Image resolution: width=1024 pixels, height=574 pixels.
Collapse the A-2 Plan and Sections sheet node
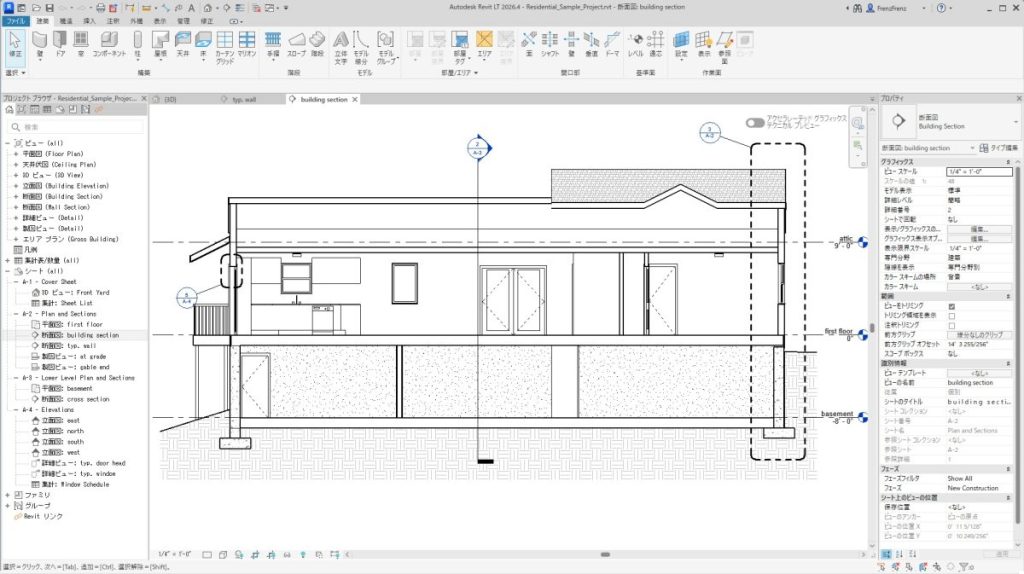(x=17, y=314)
